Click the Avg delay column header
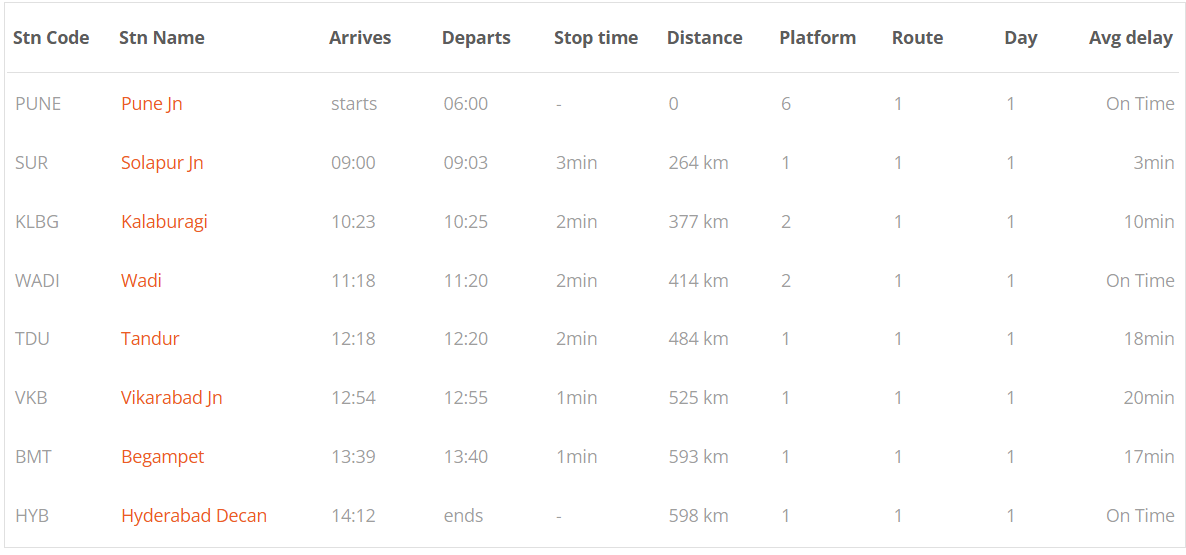 [1131, 39]
